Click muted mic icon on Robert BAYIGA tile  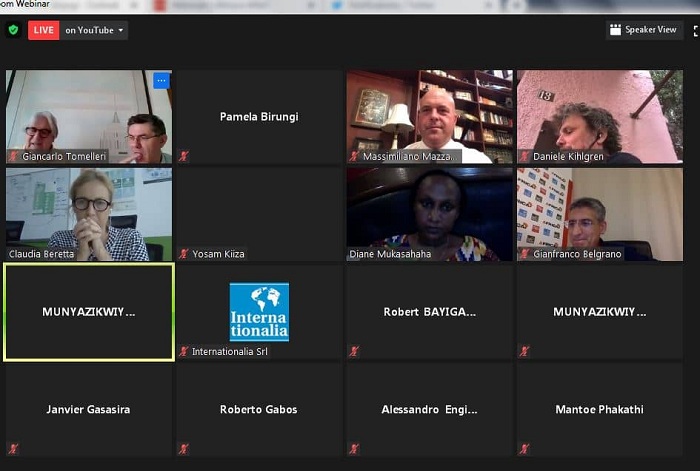coord(354,351)
